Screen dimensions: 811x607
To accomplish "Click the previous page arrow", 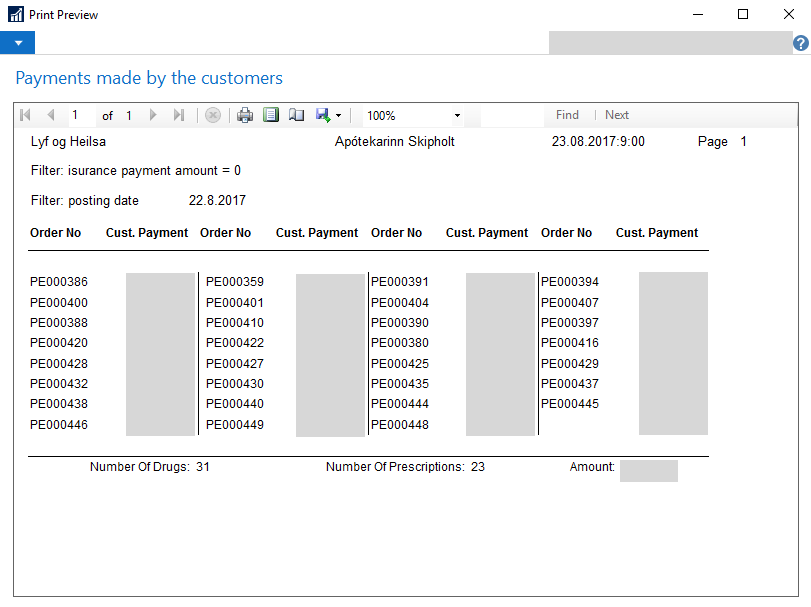I will 51,115.
